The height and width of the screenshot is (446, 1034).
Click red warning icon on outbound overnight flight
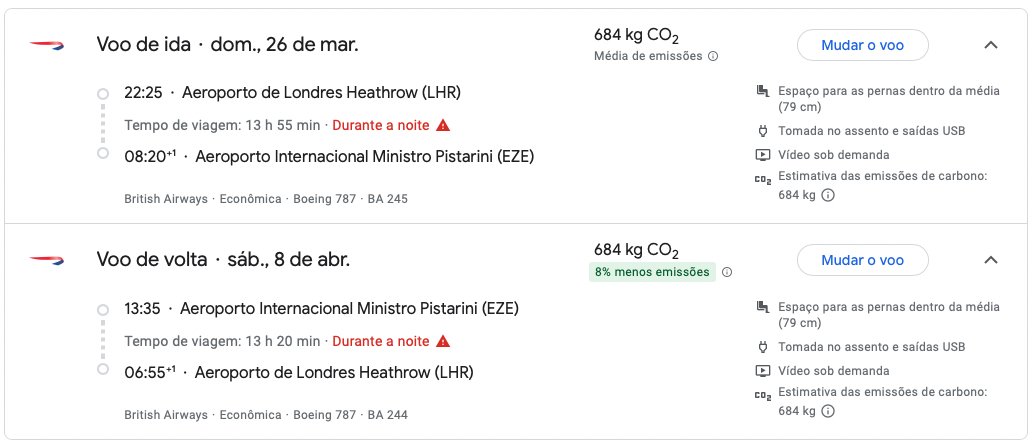coord(443,125)
